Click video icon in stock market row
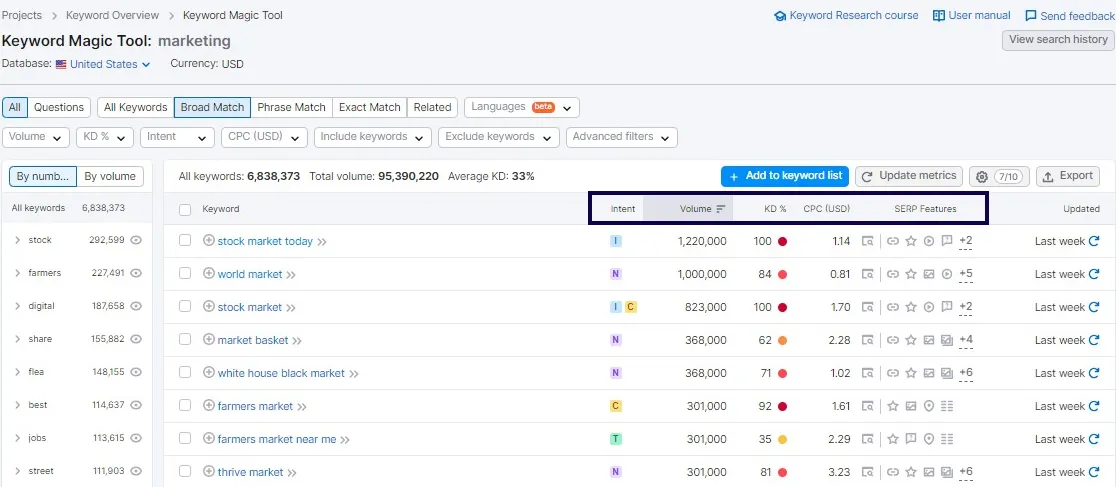 [928, 307]
